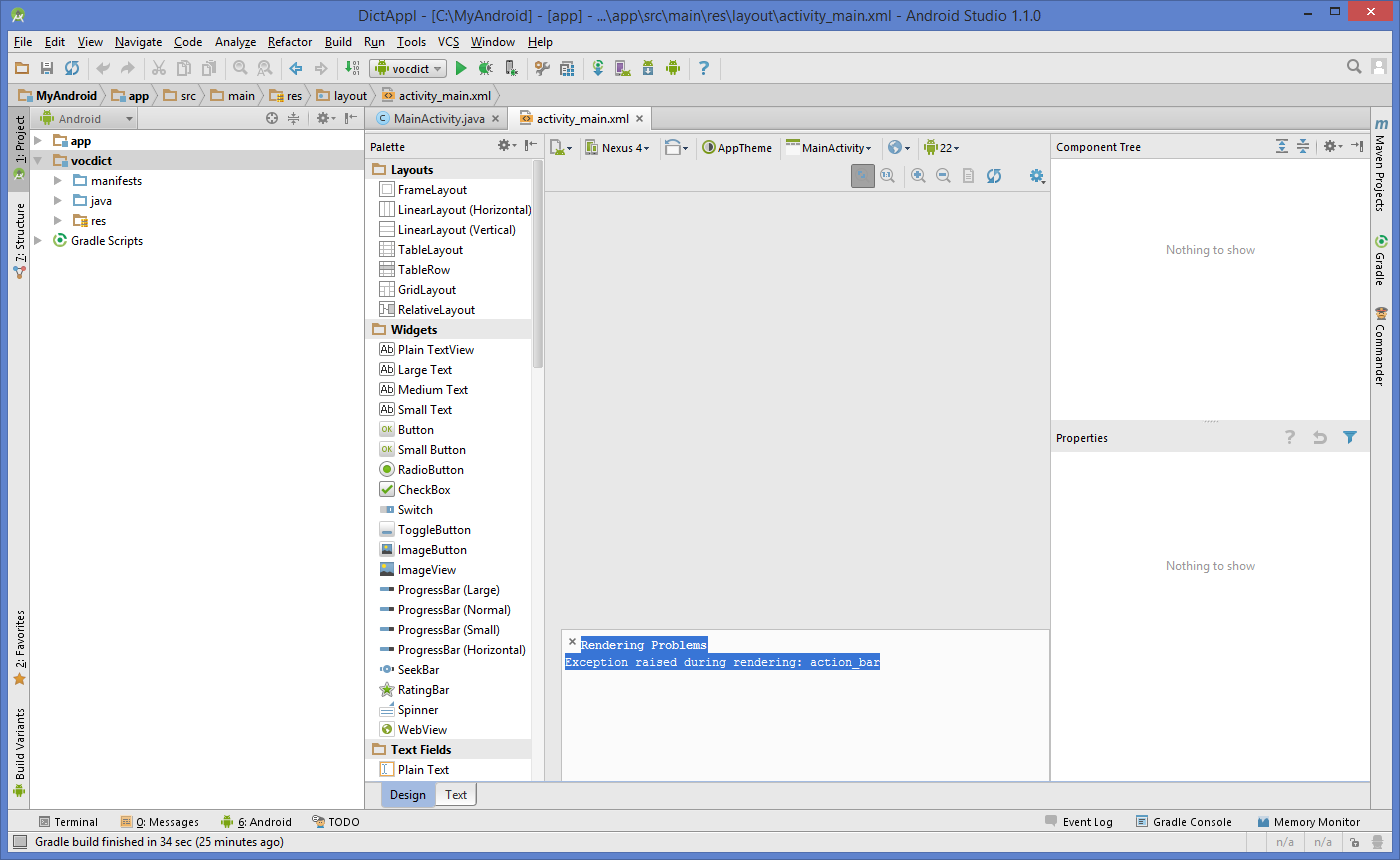
Task: Select SeekBar widget in the Palette
Action: point(418,670)
